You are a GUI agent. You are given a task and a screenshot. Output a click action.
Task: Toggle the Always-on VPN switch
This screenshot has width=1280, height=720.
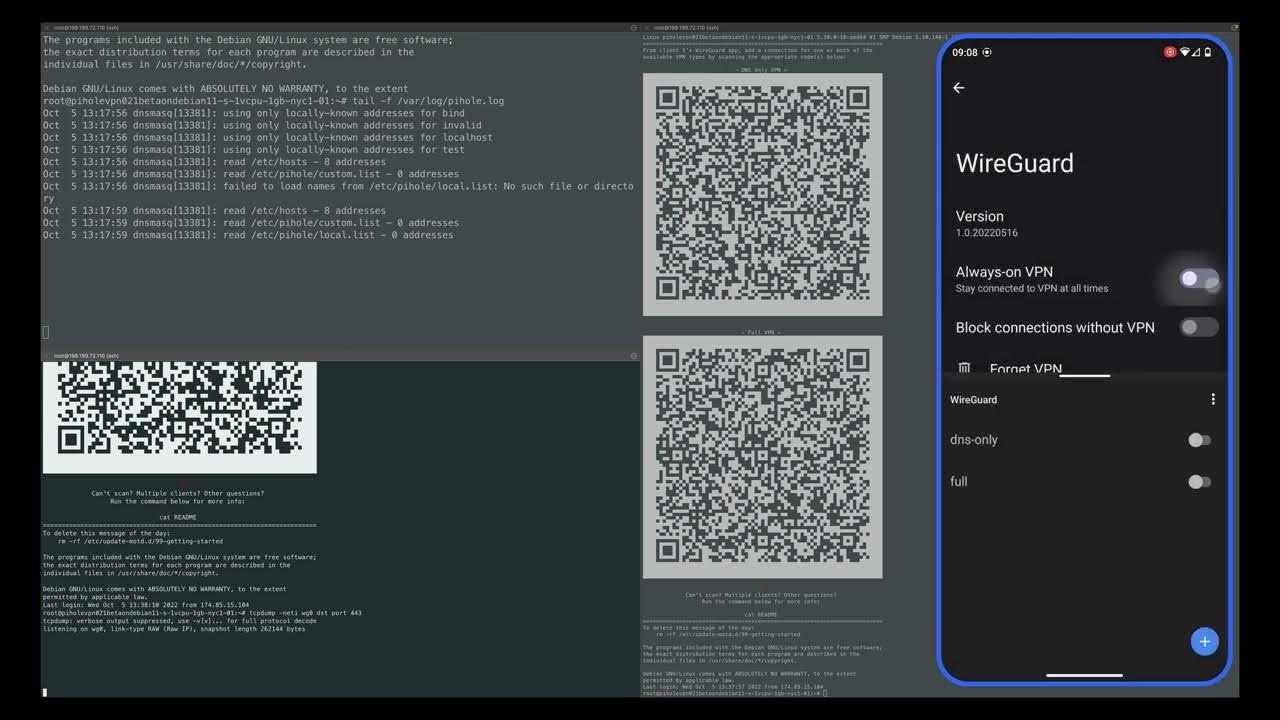pyautogui.click(x=1198, y=279)
